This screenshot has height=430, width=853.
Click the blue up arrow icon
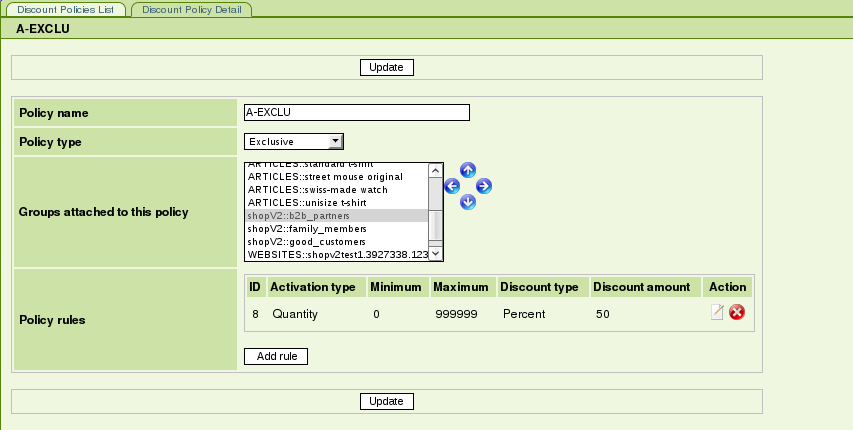tap(468, 170)
